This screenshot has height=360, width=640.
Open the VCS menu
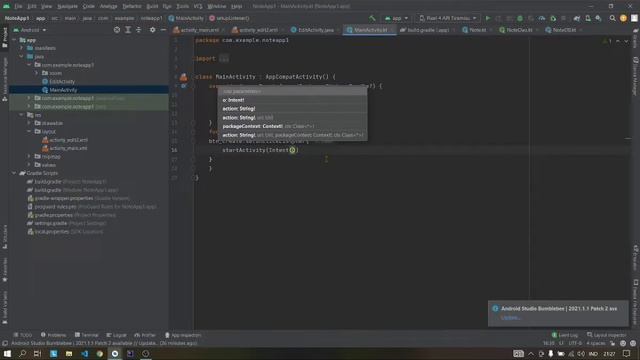[x=198, y=6]
